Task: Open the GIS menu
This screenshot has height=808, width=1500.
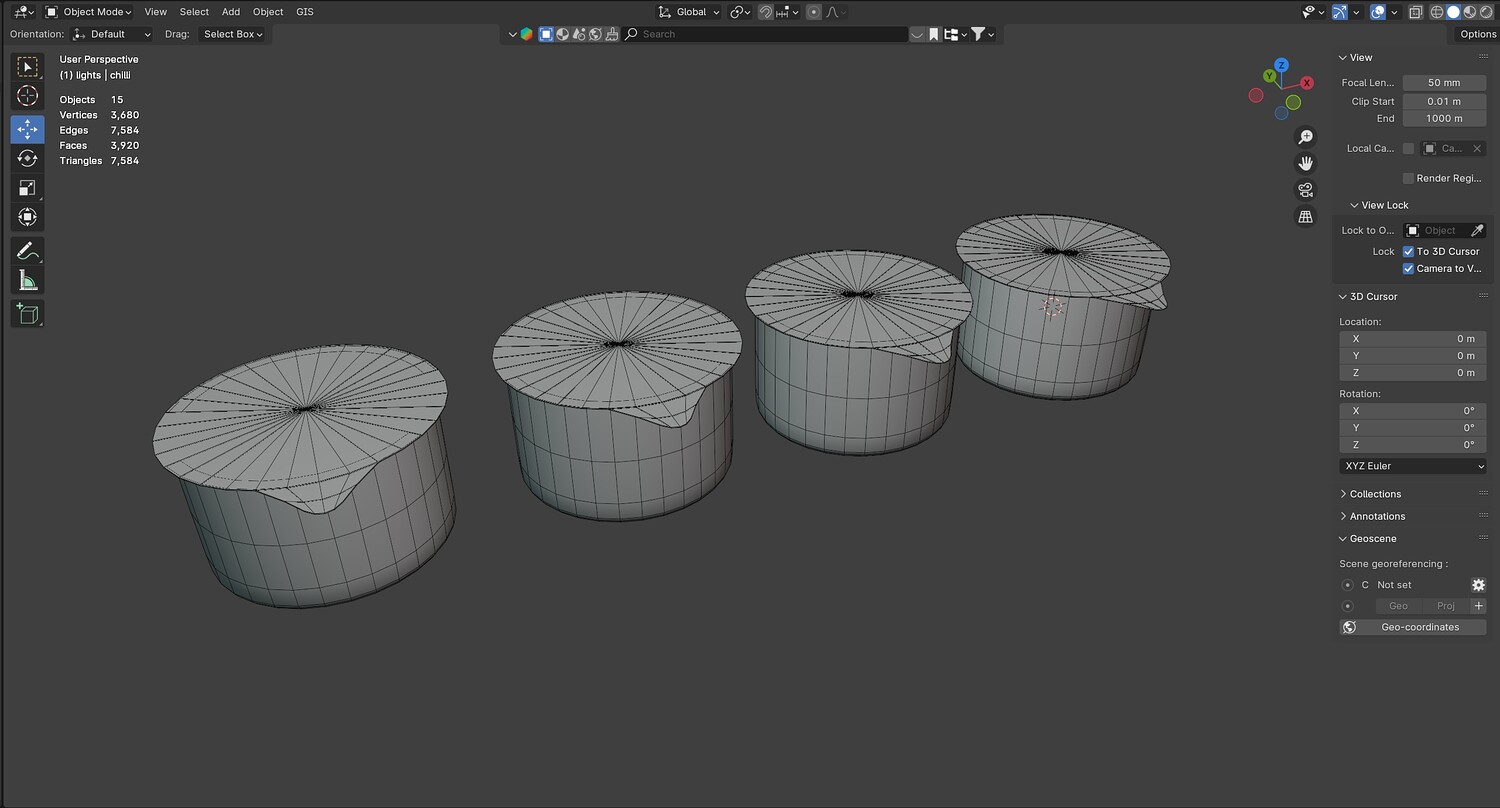Action: [x=305, y=12]
